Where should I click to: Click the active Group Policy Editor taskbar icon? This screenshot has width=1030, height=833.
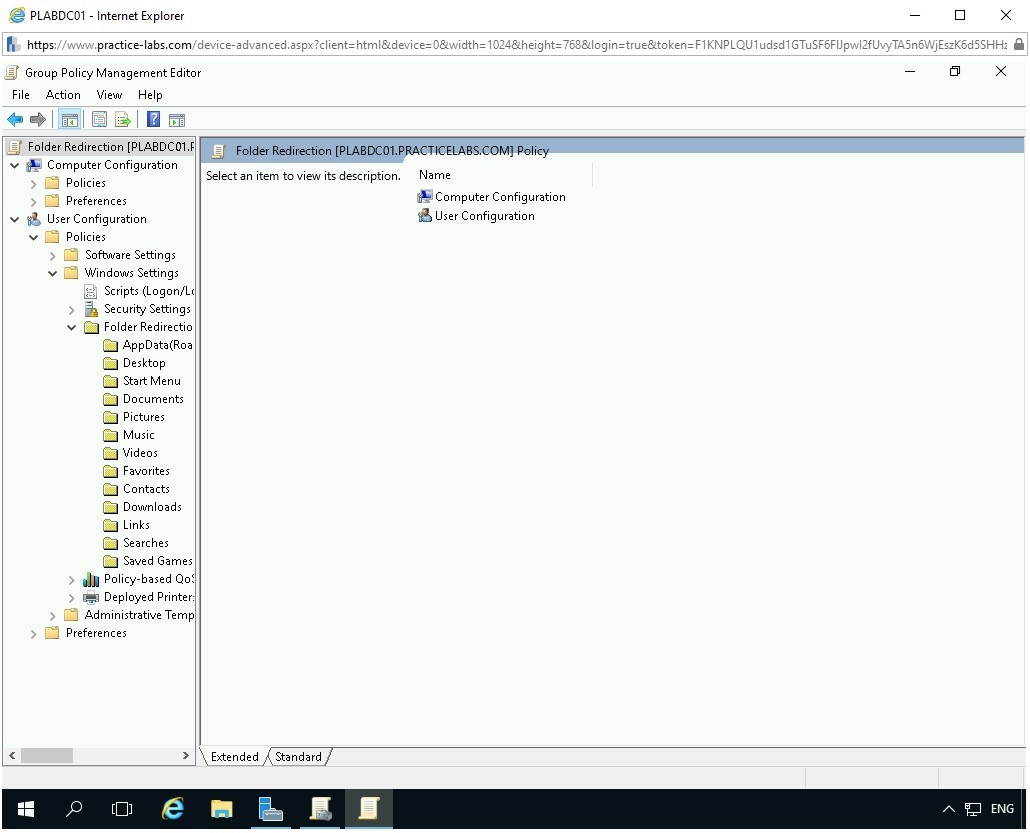click(x=369, y=809)
